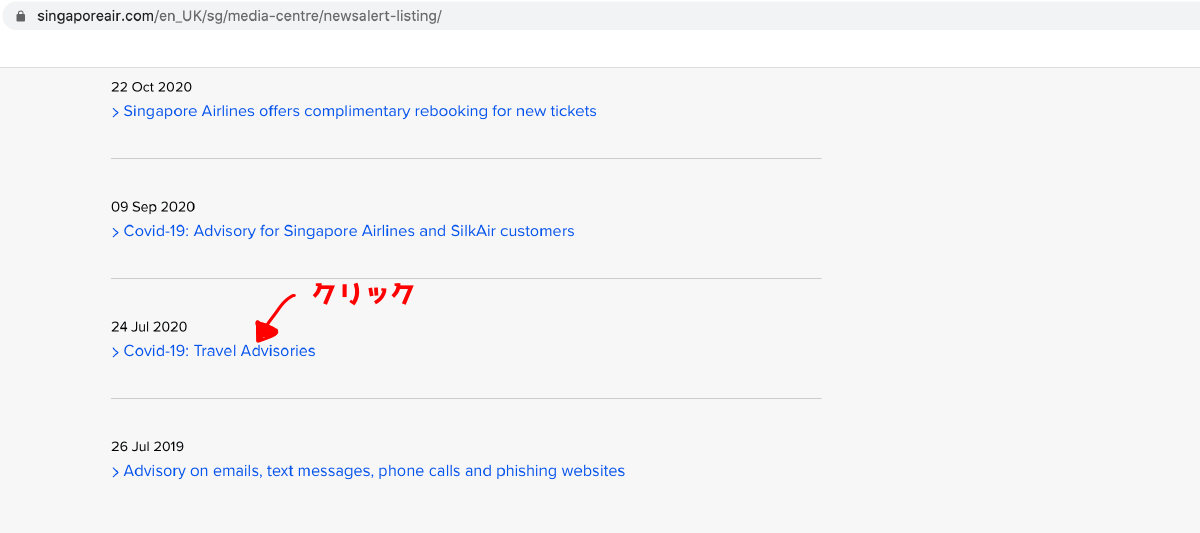Open the Covid-19: Travel Advisories link
1200x533 pixels.
click(219, 351)
